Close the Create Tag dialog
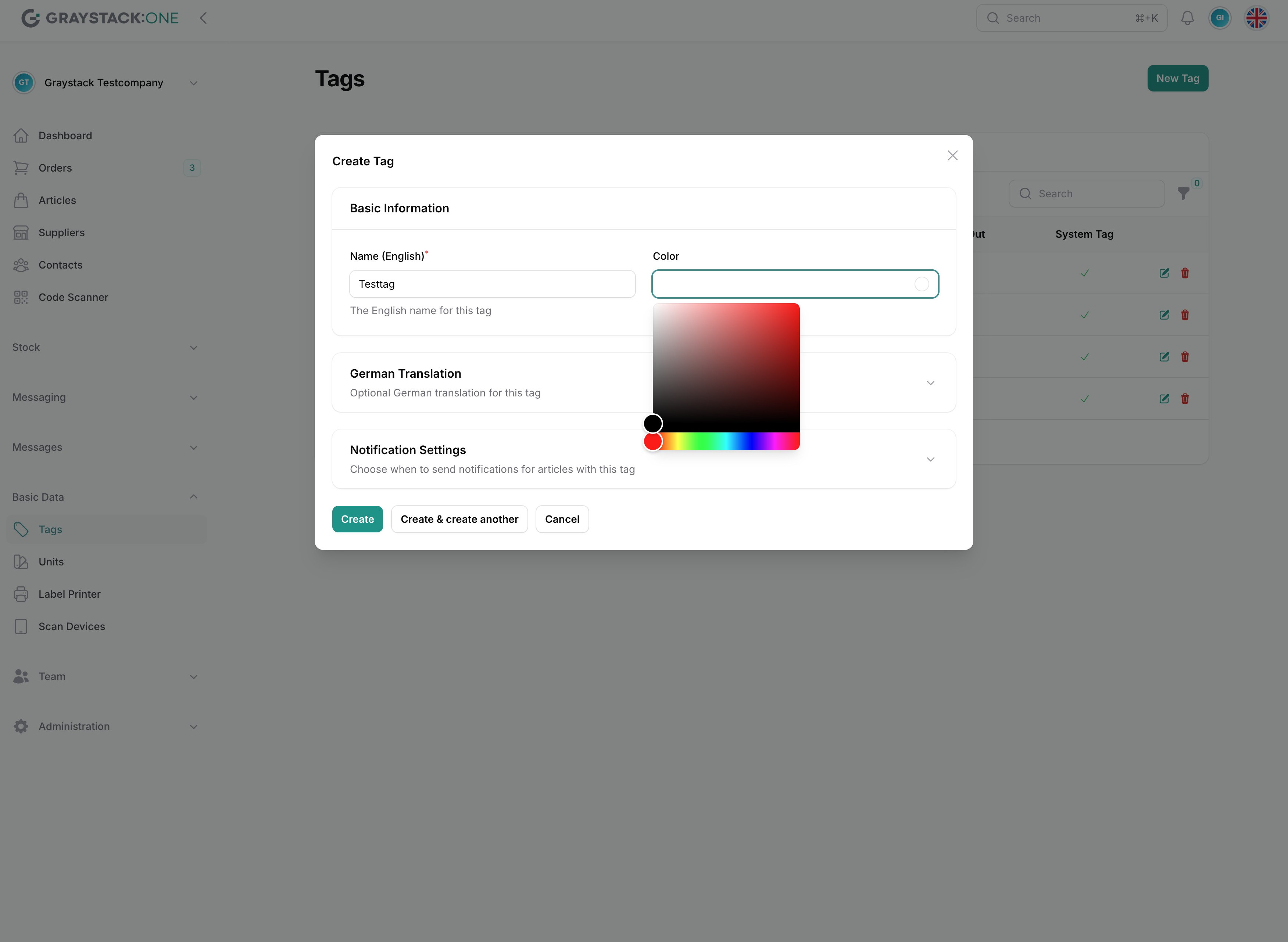This screenshot has width=1288, height=942. pyautogui.click(x=952, y=156)
